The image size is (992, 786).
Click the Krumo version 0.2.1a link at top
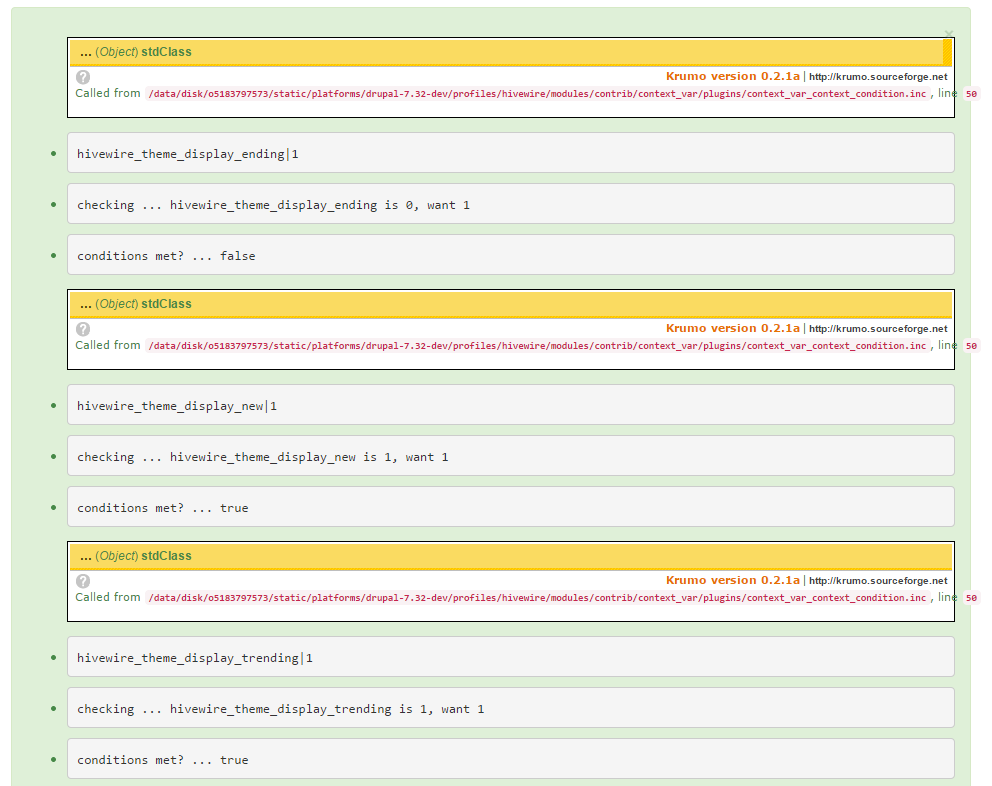point(731,76)
